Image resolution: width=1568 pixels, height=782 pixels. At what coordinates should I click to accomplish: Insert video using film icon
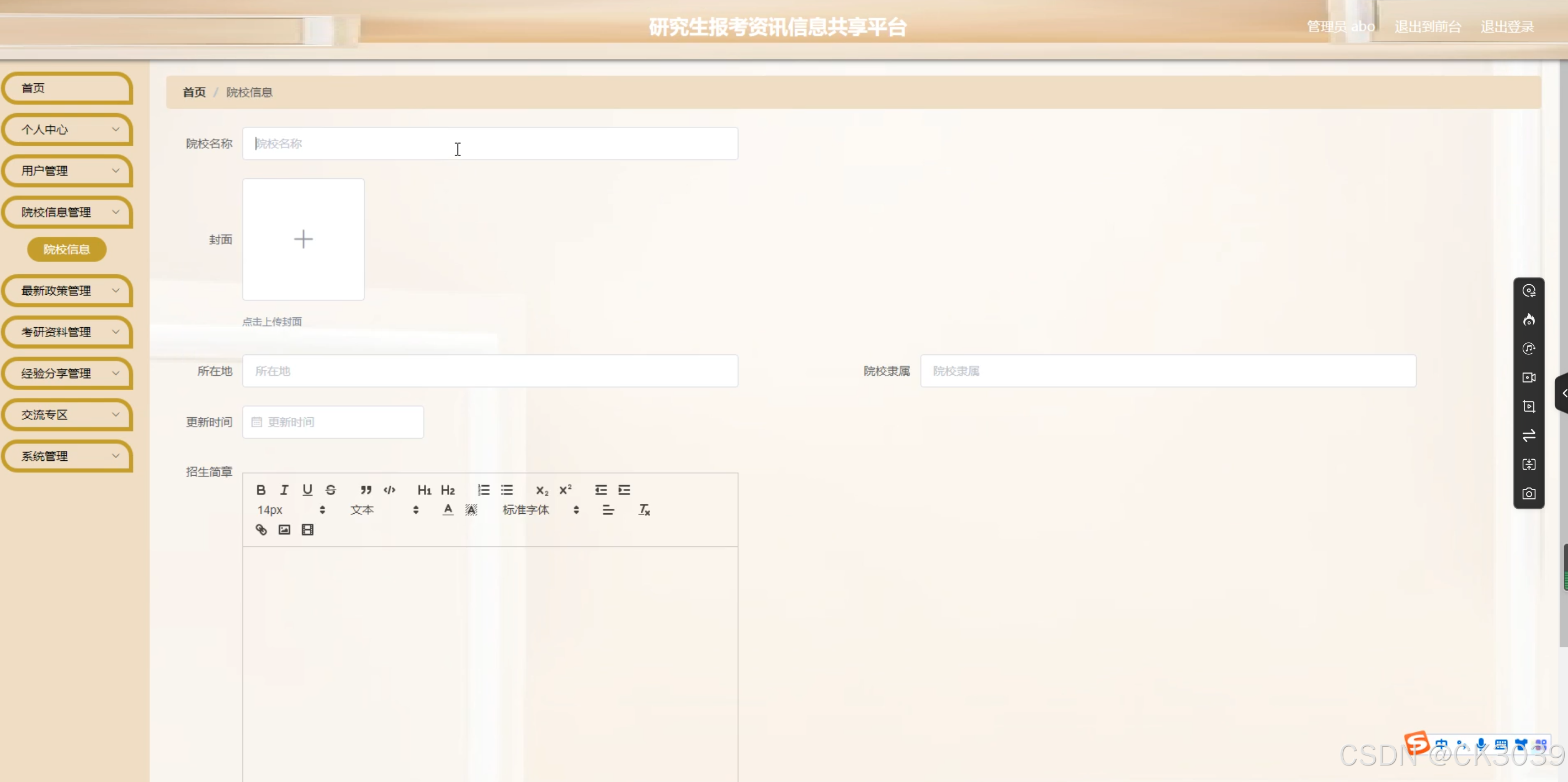(x=307, y=529)
